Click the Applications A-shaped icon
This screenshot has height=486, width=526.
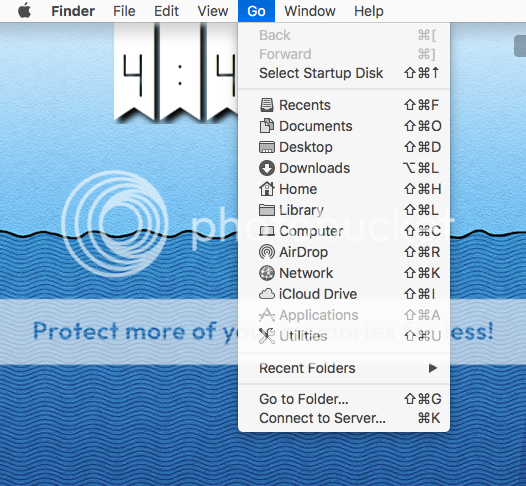[267, 315]
